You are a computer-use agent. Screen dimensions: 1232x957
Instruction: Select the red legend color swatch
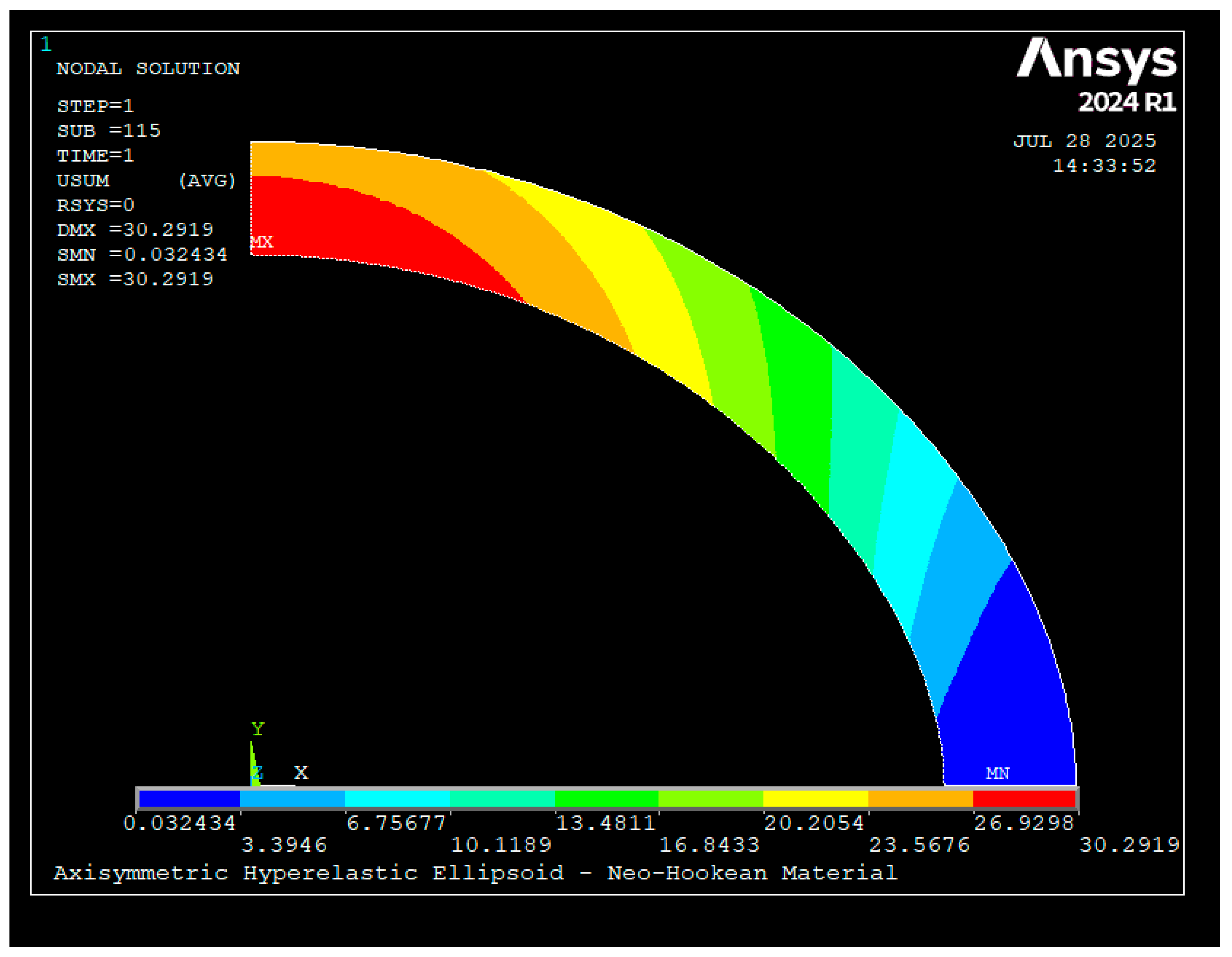coord(1024,799)
